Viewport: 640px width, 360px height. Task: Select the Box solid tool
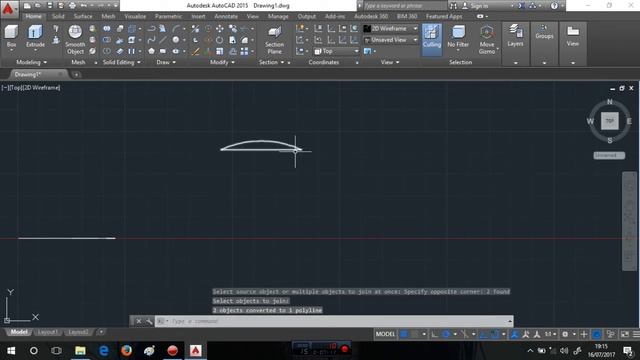click(x=11, y=36)
